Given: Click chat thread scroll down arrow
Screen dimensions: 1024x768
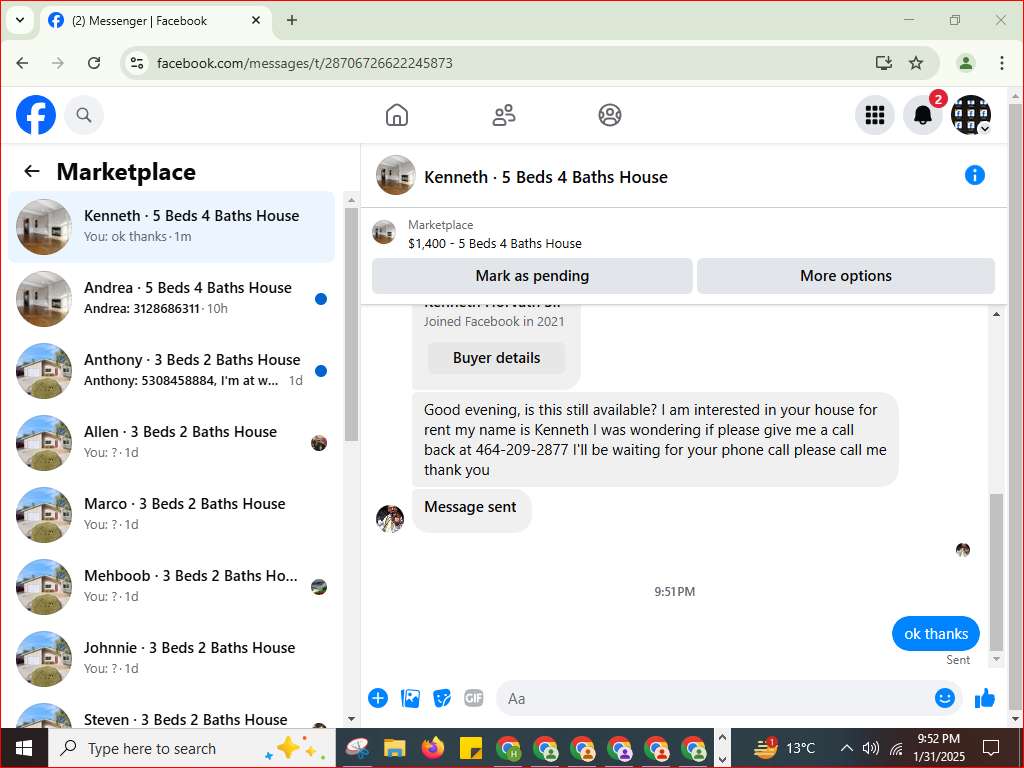Looking at the screenshot, I should 996,660.
